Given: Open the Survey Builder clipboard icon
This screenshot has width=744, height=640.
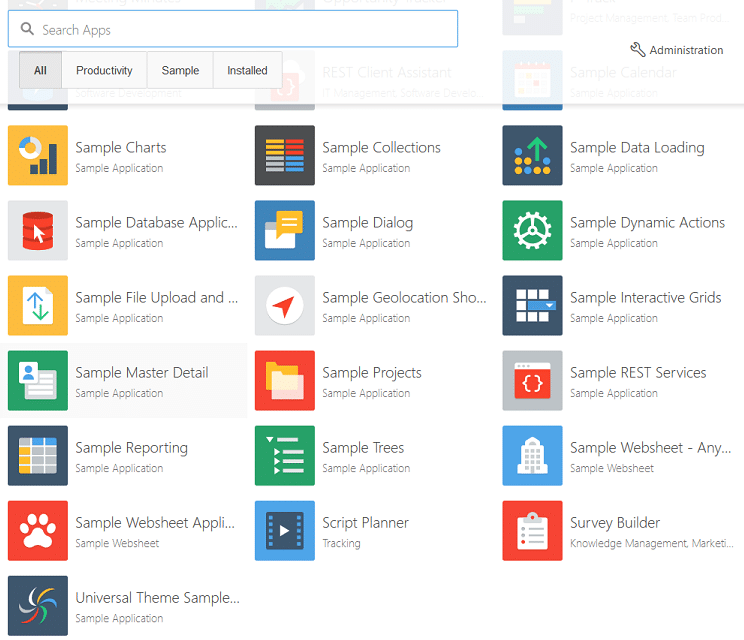Looking at the screenshot, I should click(532, 530).
